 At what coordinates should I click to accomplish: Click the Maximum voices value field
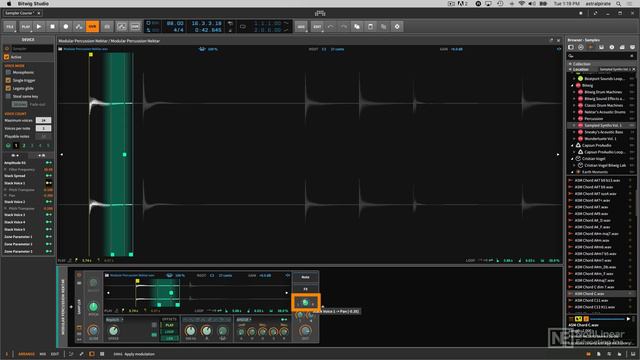pyautogui.click(x=43, y=120)
